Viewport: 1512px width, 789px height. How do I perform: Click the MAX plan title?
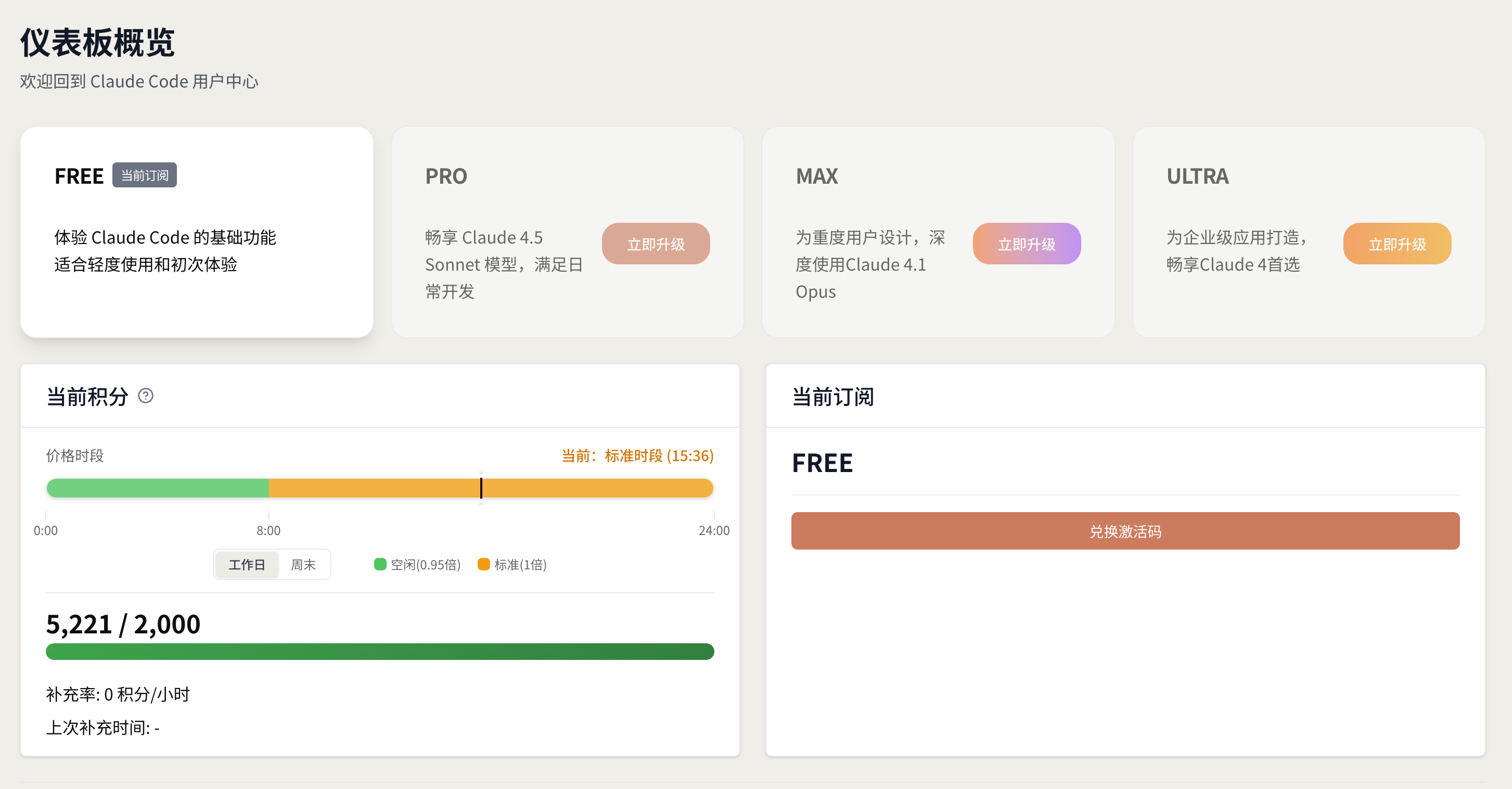816,176
